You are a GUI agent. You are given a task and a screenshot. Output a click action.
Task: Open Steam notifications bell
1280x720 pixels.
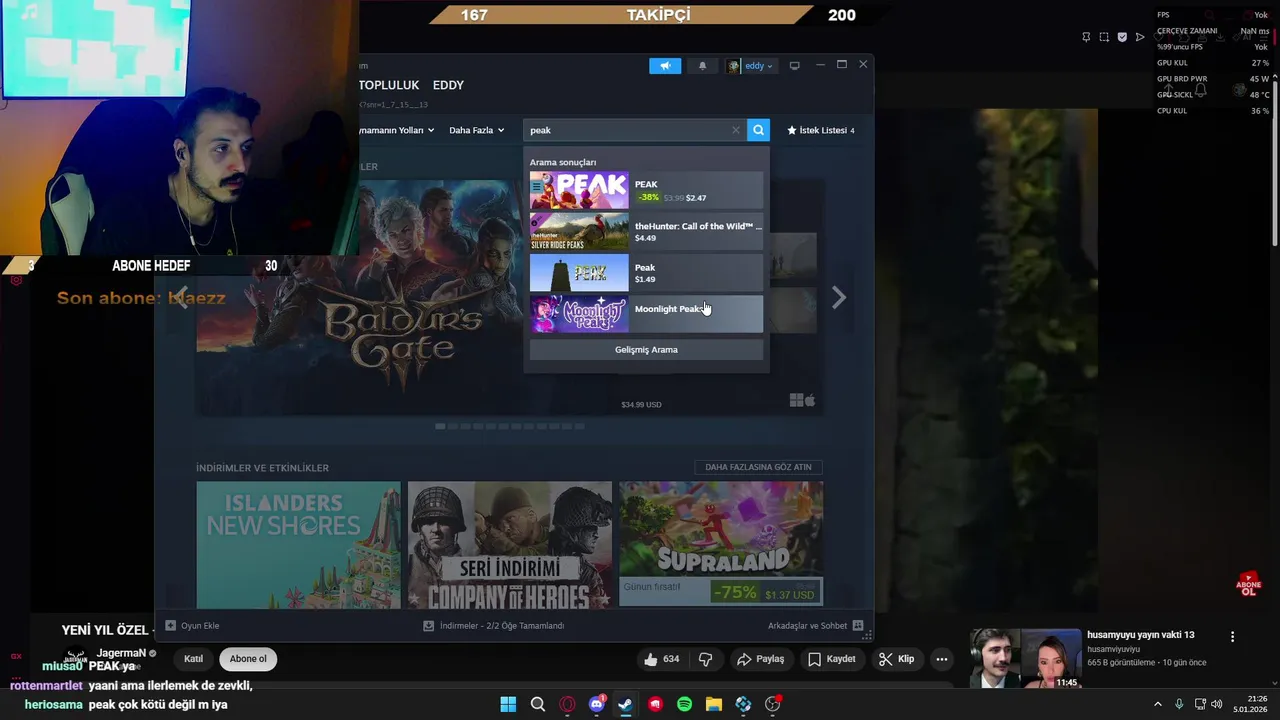point(702,66)
